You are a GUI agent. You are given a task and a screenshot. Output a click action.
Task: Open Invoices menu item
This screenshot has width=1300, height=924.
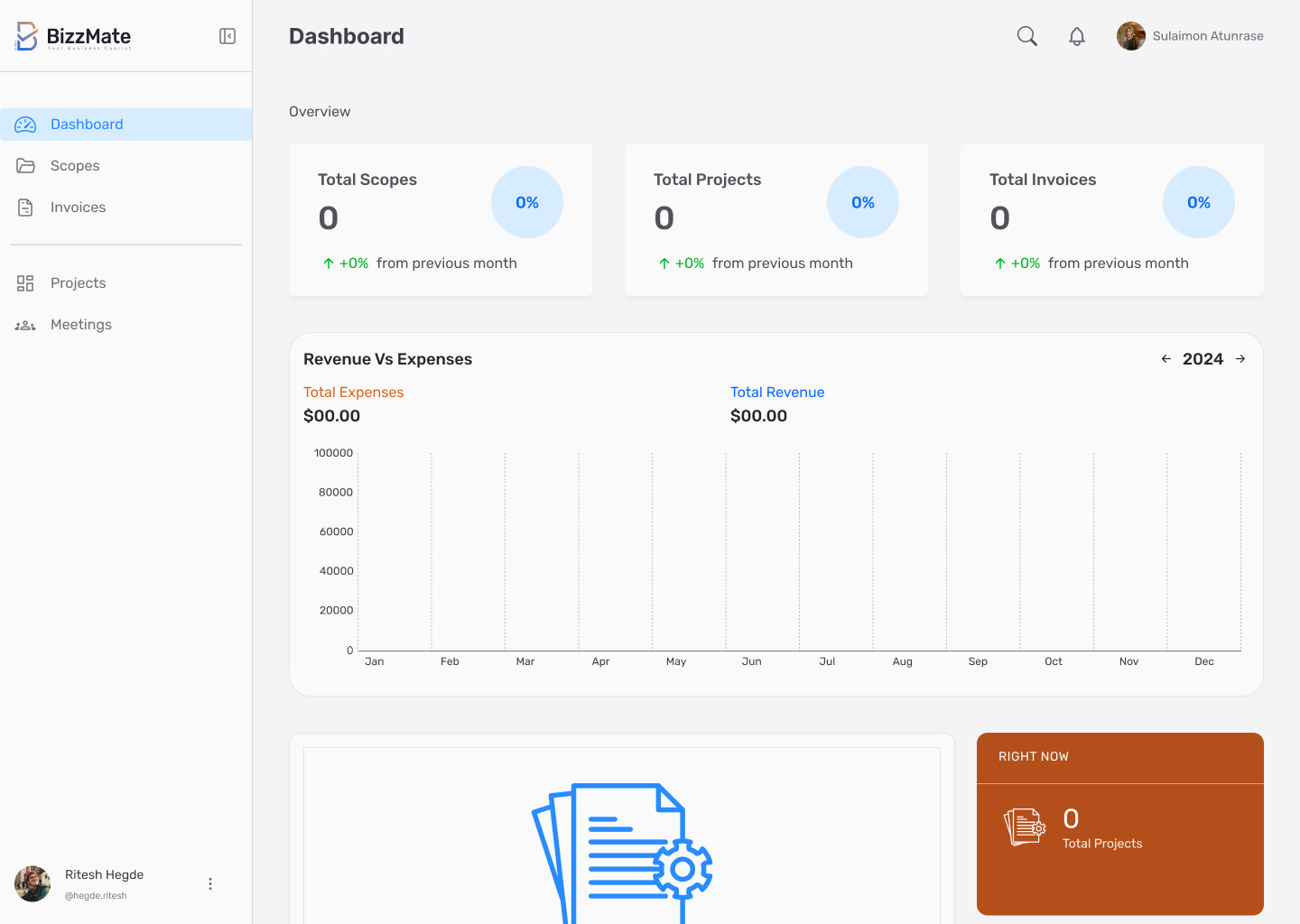(x=126, y=208)
